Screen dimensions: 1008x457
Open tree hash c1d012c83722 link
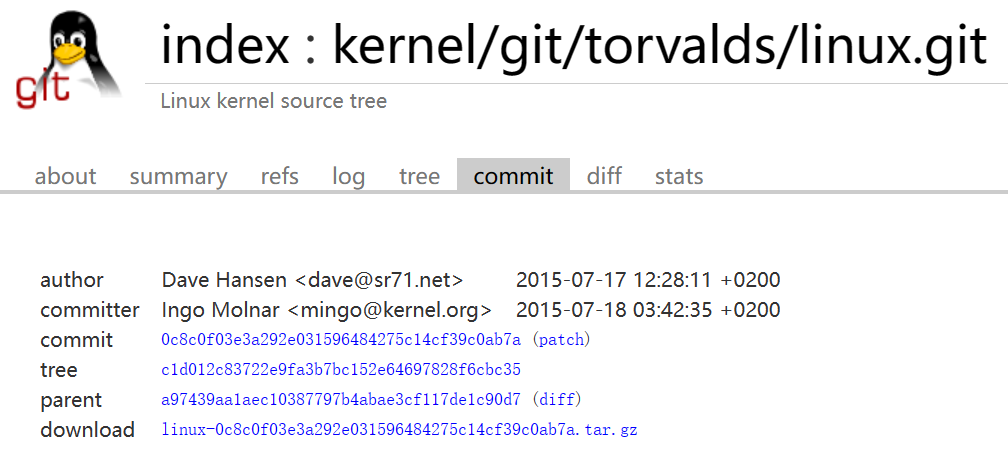tap(341, 370)
